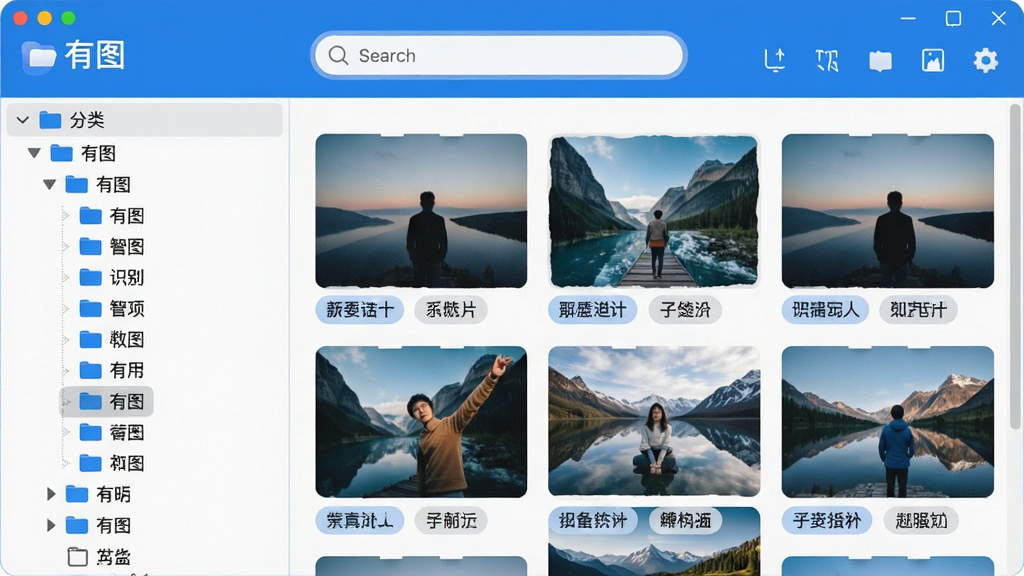Viewport: 1024px width, 576px height.
Task: Click blue tag under boardwalk hiker photo
Action: click(592, 310)
